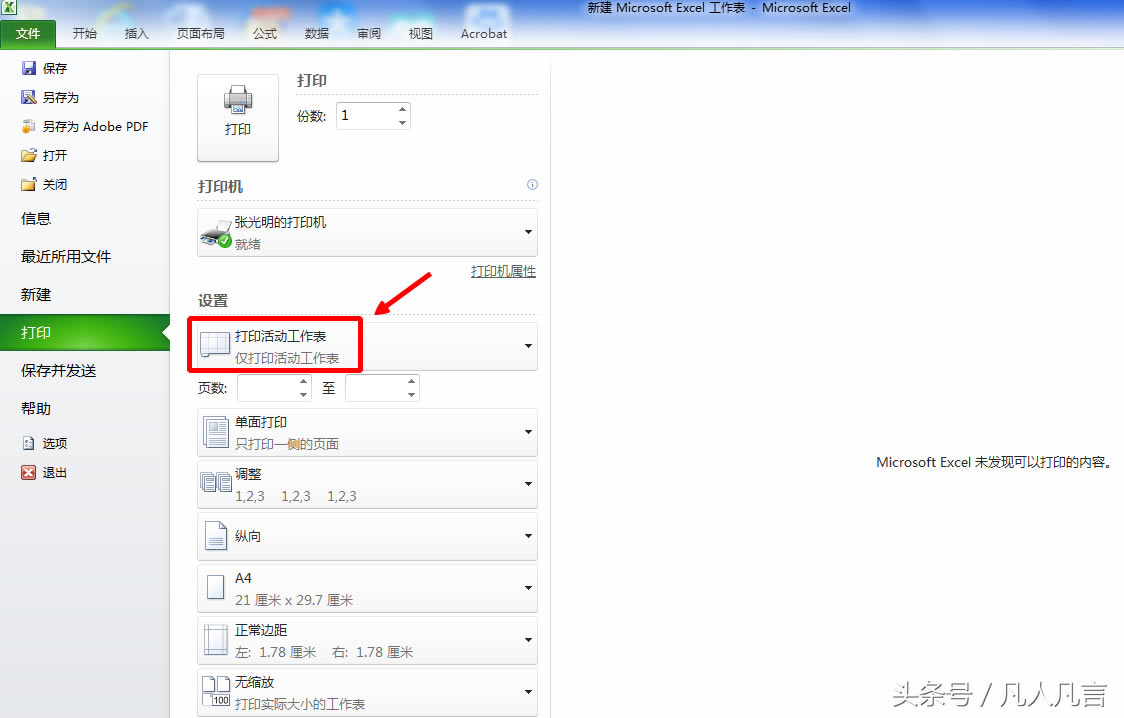Click the single-sided (单面打印) page icon
Viewport: 1124px width, 718px height.
point(216,432)
